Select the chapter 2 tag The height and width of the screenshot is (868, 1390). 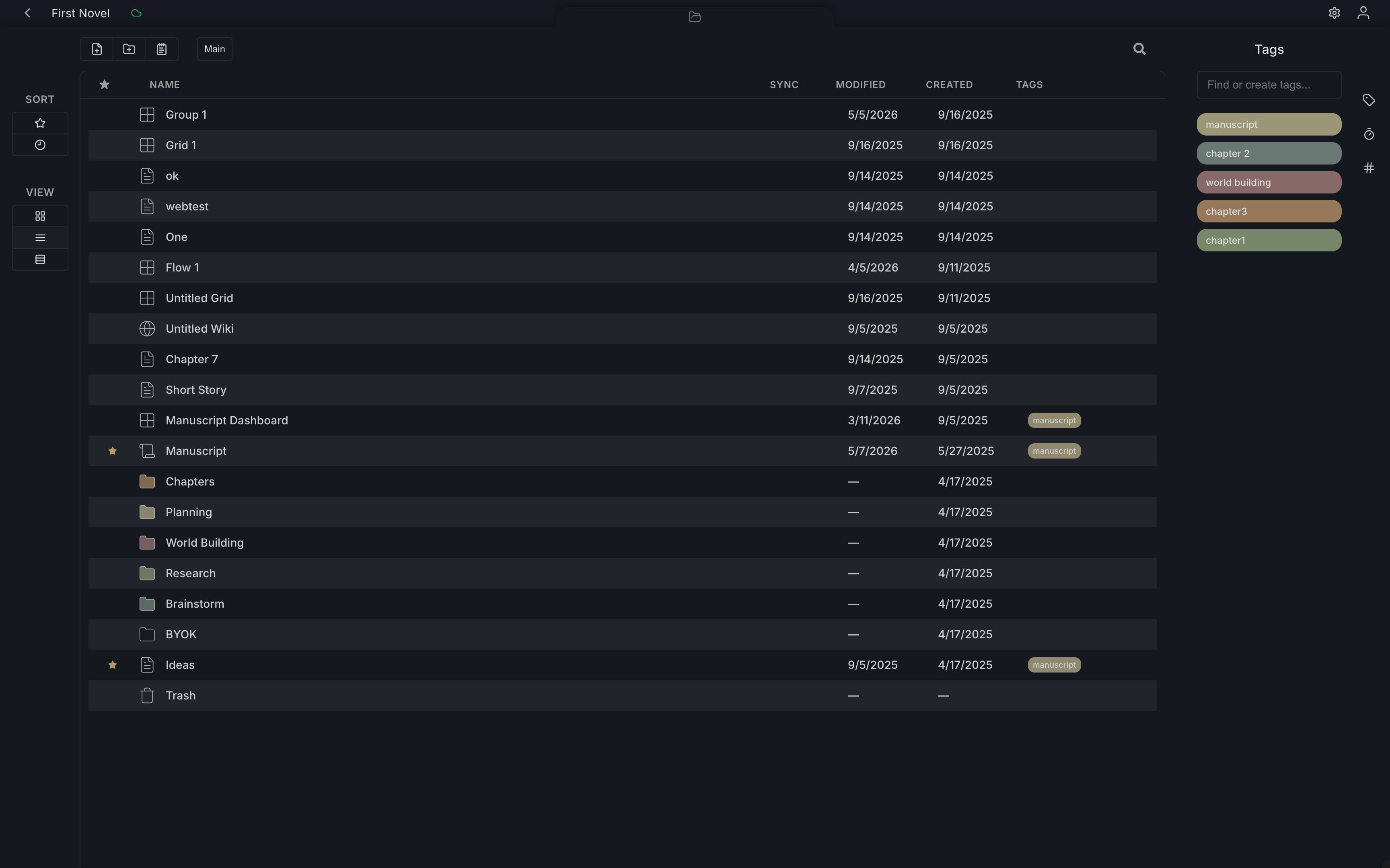click(x=1269, y=153)
